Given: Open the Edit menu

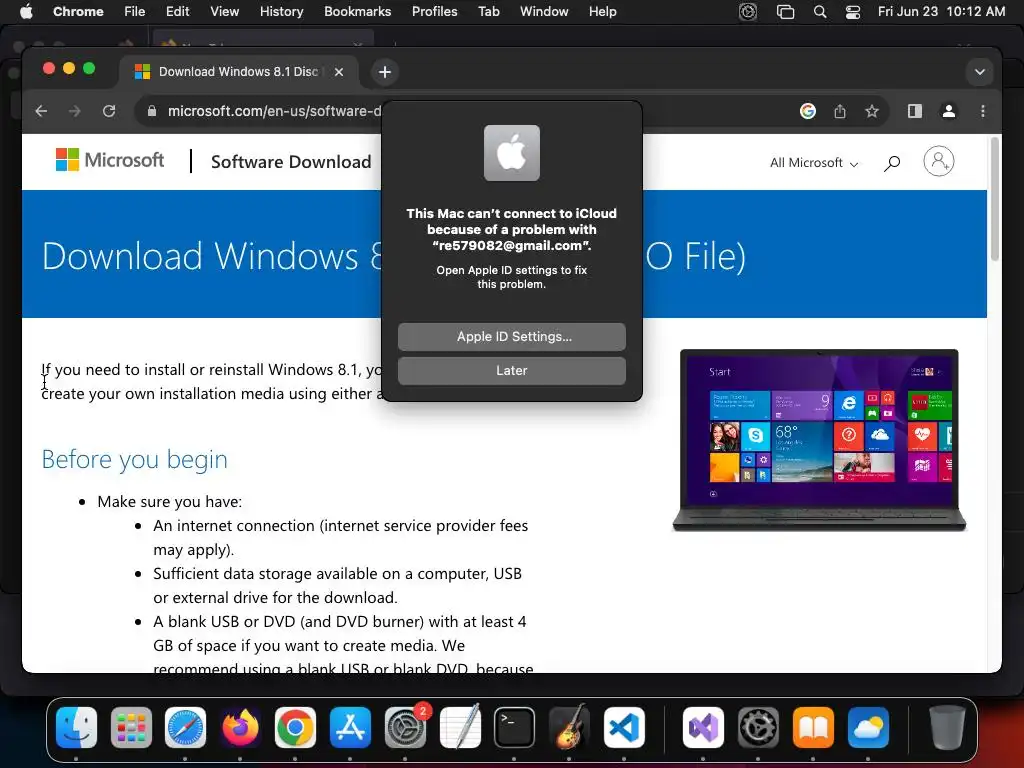Looking at the screenshot, I should click(x=177, y=12).
